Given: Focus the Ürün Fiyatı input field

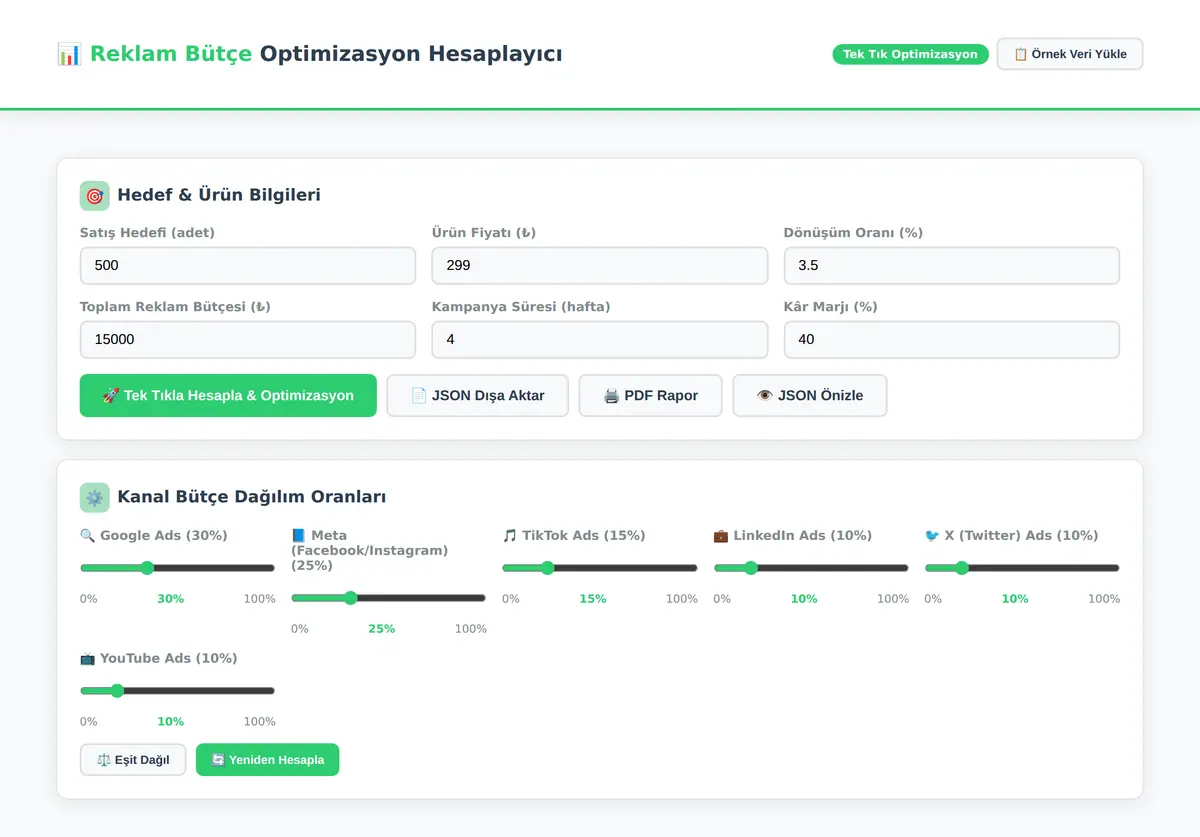Looking at the screenshot, I should coord(600,266).
